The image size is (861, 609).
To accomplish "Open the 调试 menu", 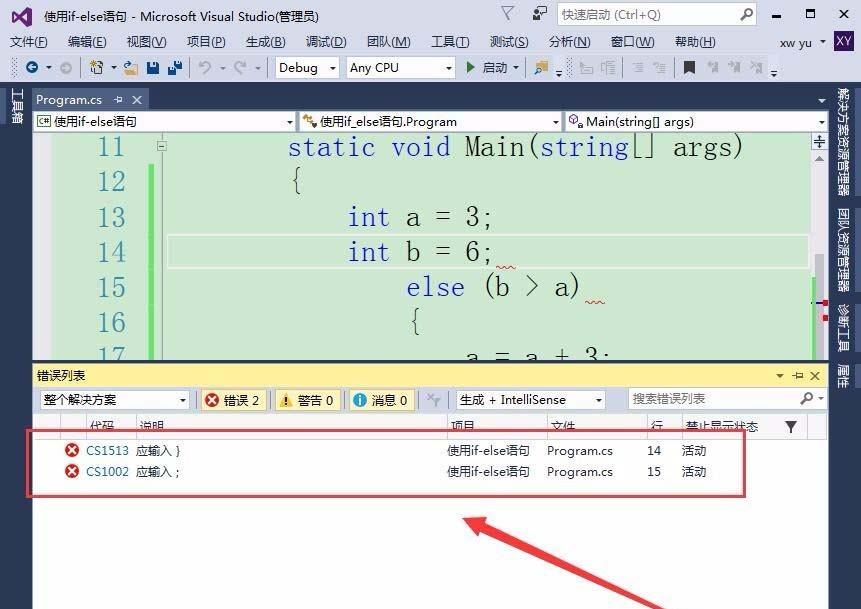I will 324,42.
